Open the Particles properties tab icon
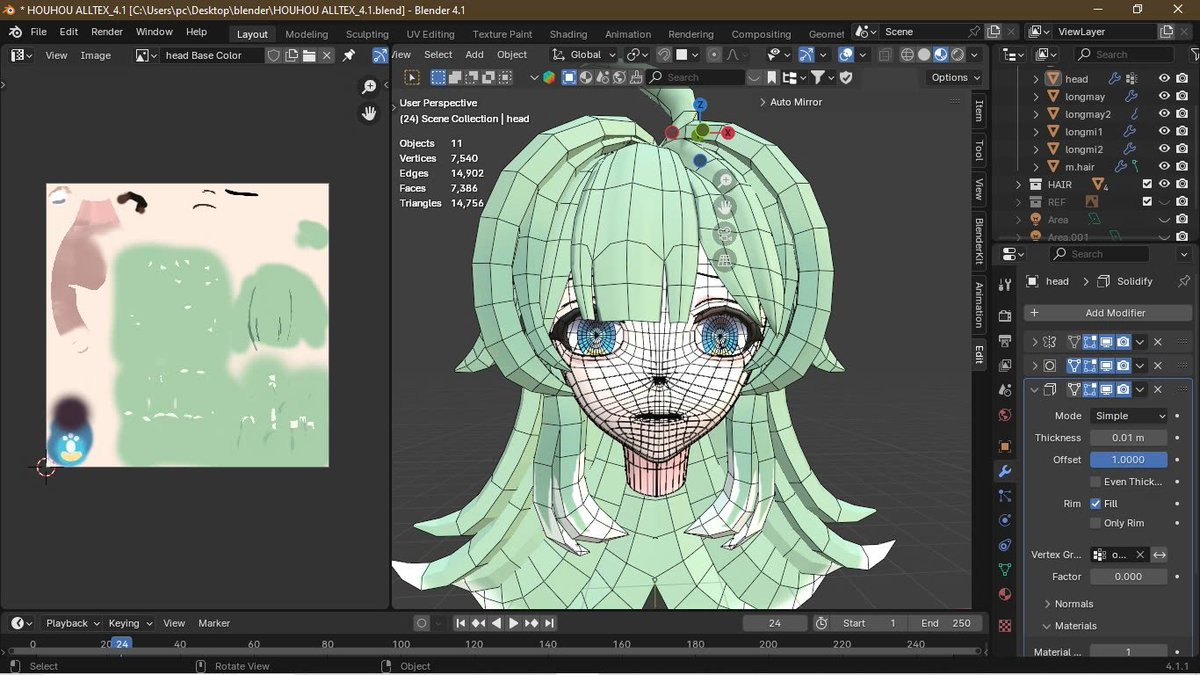Image resolution: width=1200 pixels, height=675 pixels. click(1005, 496)
